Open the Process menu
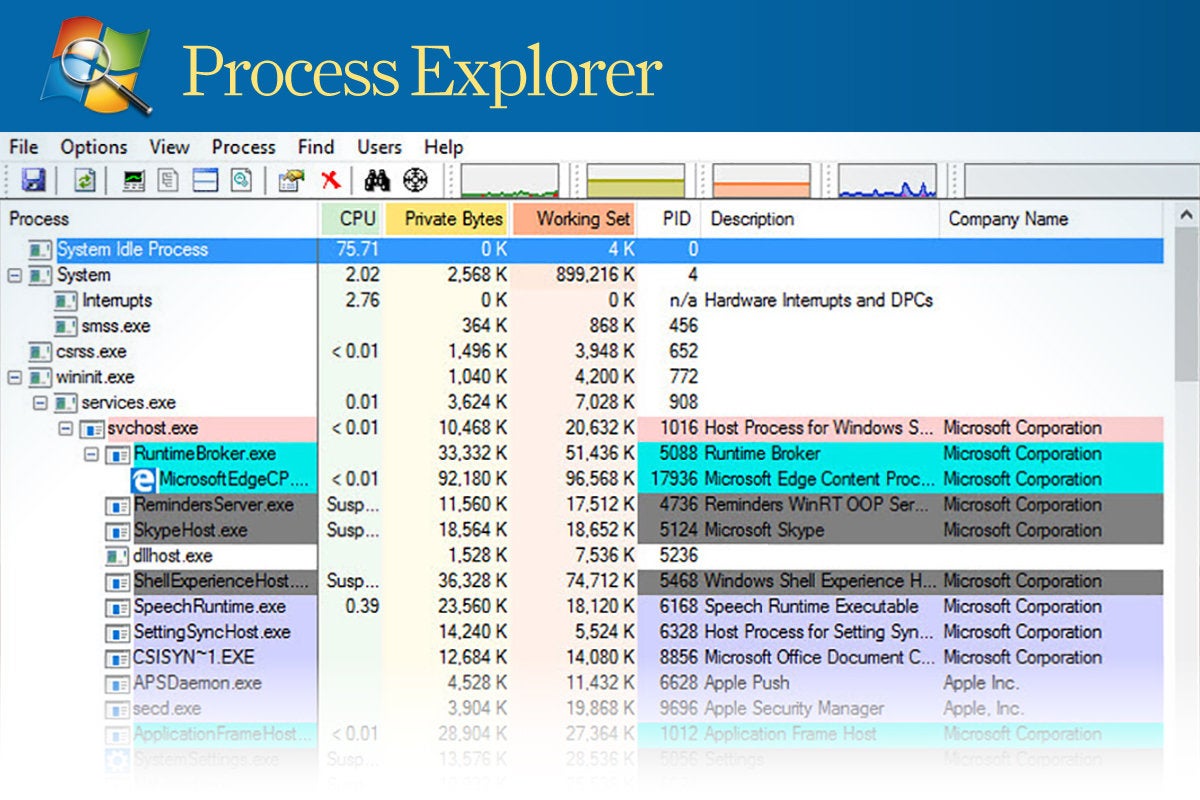The image size is (1200, 800). (x=243, y=147)
